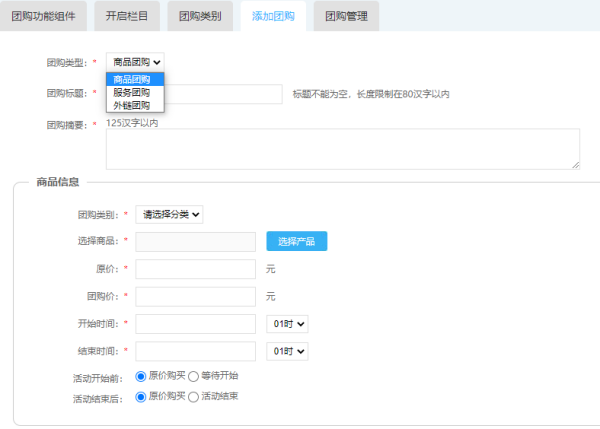This screenshot has height=429, width=600.
Task: Click the 选择产品 button
Action: pos(296,241)
